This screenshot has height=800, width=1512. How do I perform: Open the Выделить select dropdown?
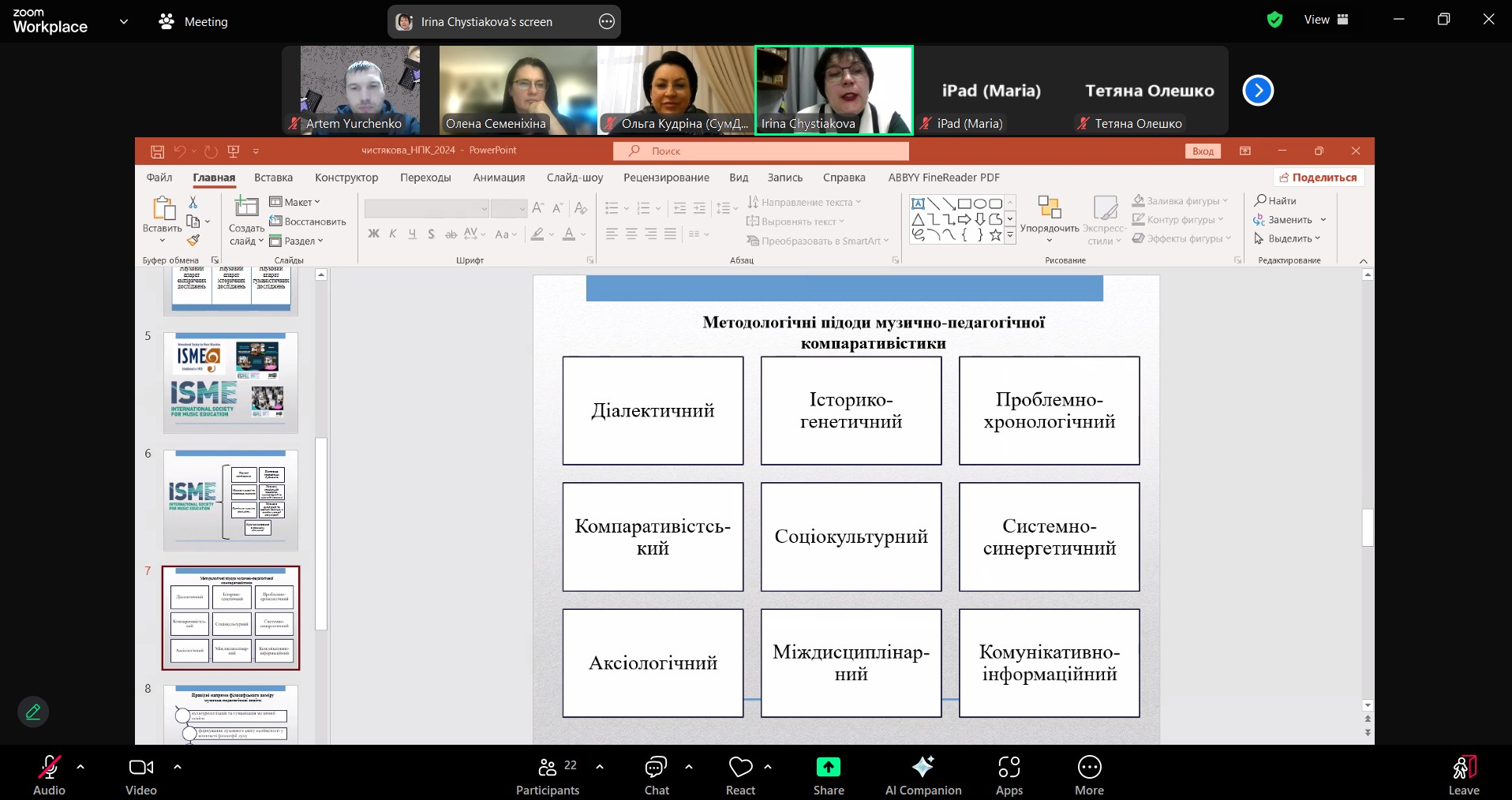(1287, 239)
